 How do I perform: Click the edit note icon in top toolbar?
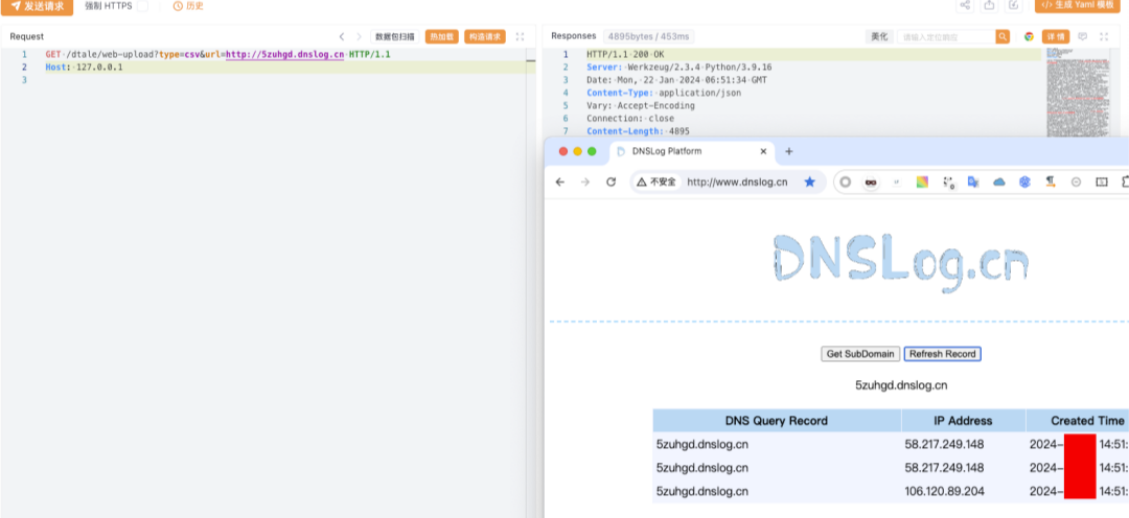pos(1014,6)
